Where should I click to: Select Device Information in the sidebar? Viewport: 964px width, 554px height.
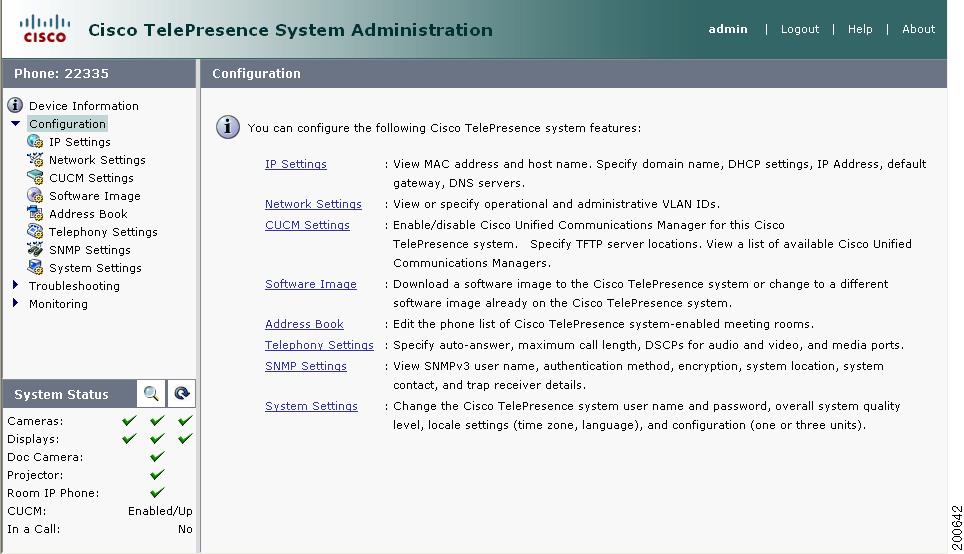click(84, 106)
